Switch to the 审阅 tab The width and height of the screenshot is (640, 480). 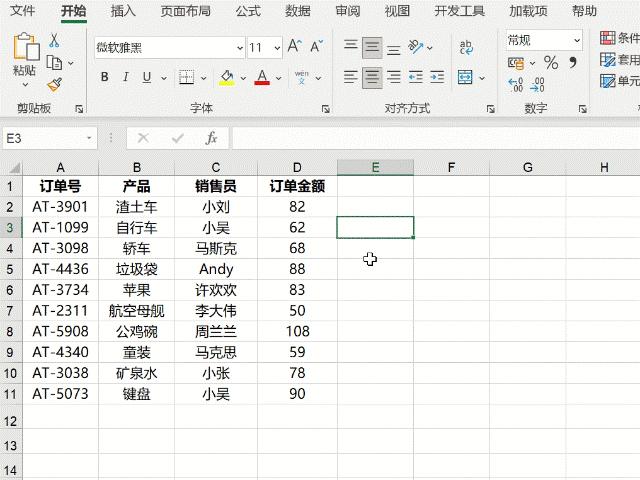coord(348,11)
